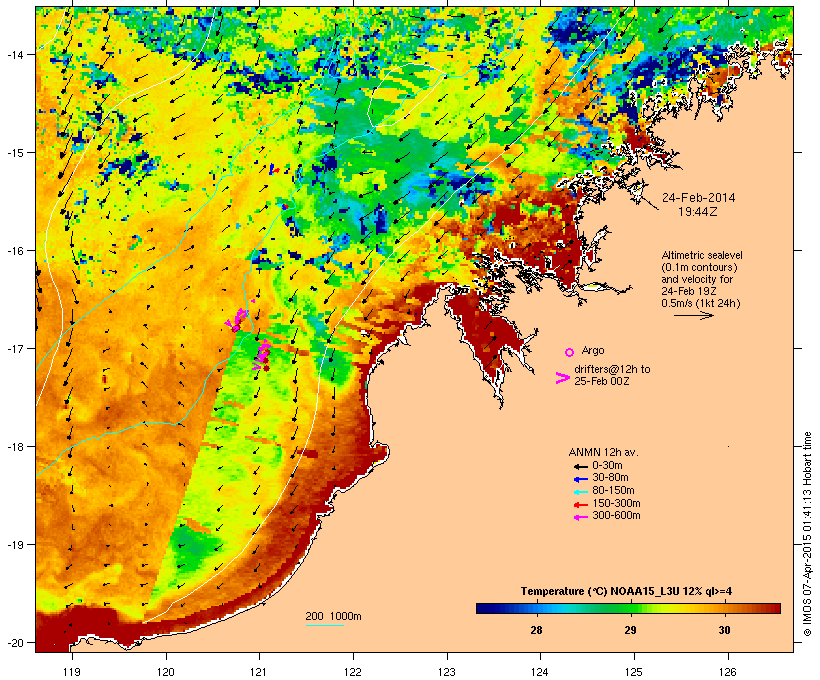Click the '300-600m' depth label

[616, 516]
